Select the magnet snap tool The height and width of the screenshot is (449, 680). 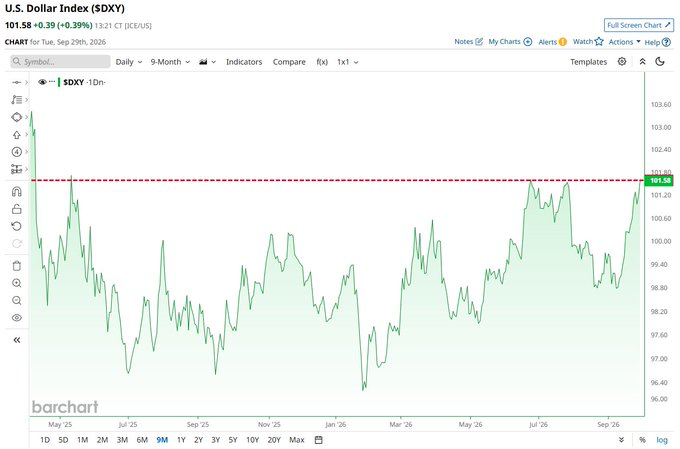click(16, 191)
